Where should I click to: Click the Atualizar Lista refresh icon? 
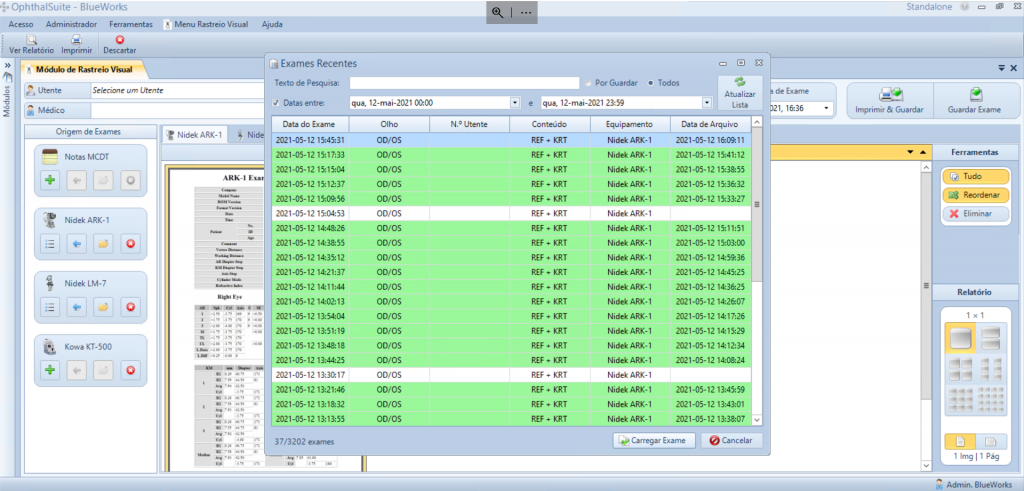pos(739,83)
